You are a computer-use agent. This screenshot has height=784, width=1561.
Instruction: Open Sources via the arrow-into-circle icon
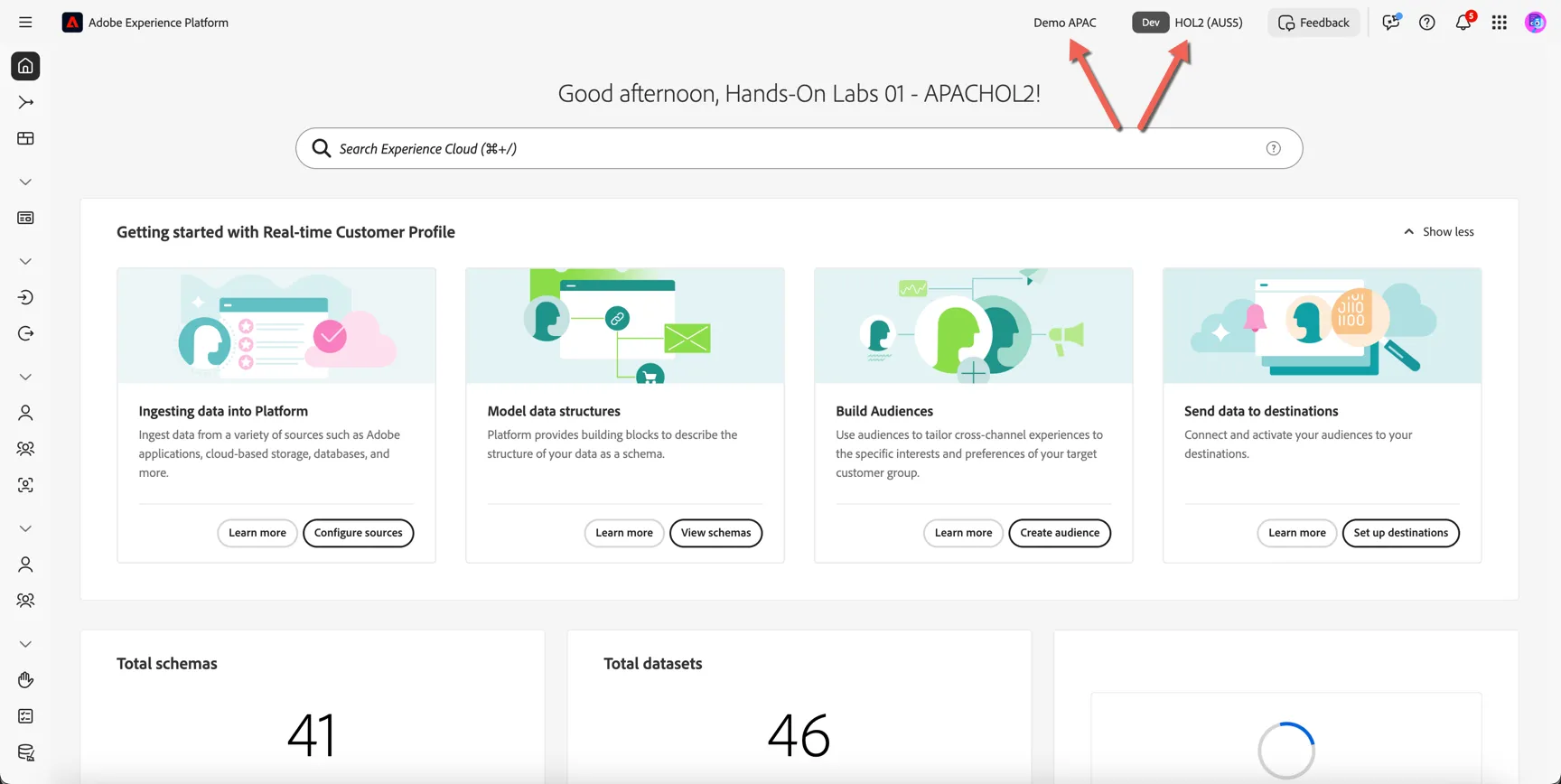pos(25,297)
